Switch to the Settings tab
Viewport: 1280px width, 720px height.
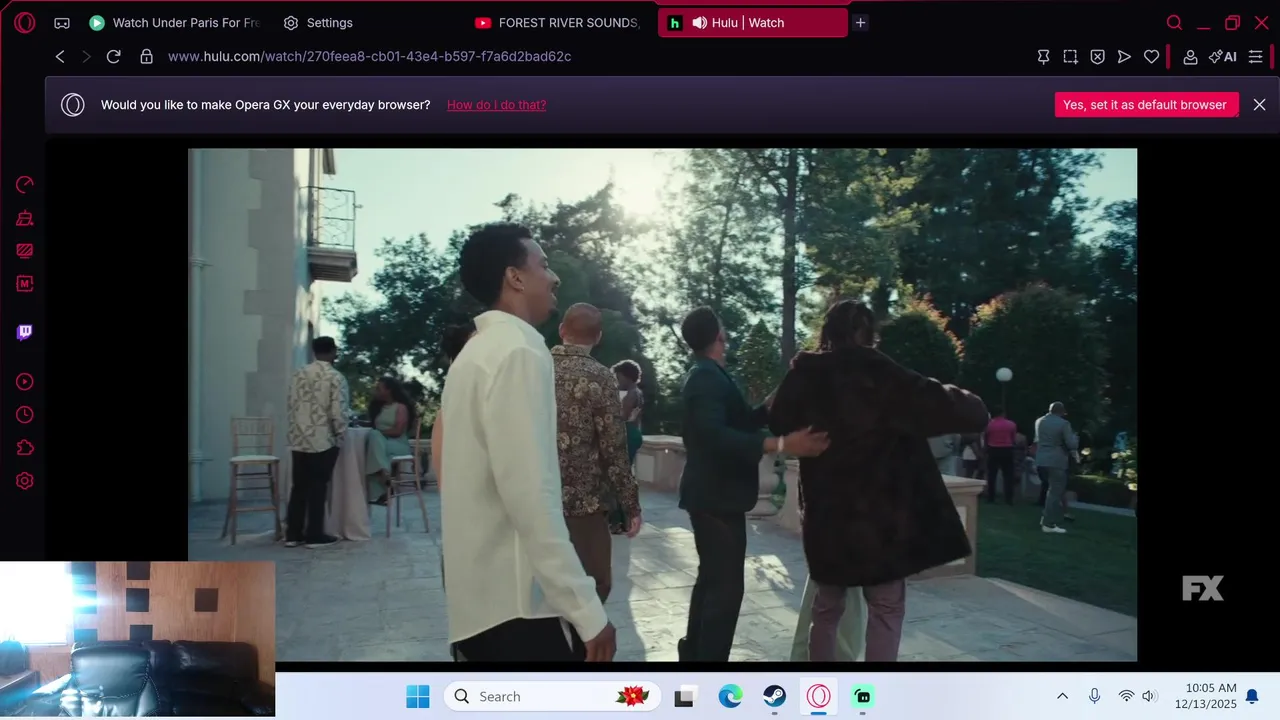tap(318, 22)
